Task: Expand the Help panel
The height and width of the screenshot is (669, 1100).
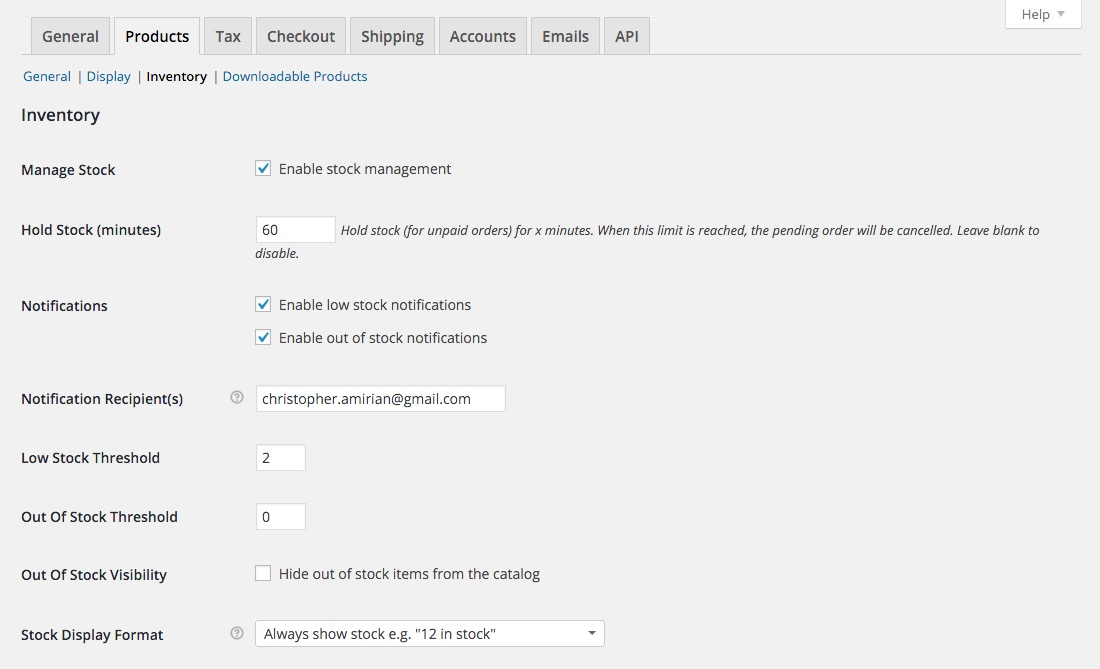Action: pyautogui.click(x=1043, y=14)
